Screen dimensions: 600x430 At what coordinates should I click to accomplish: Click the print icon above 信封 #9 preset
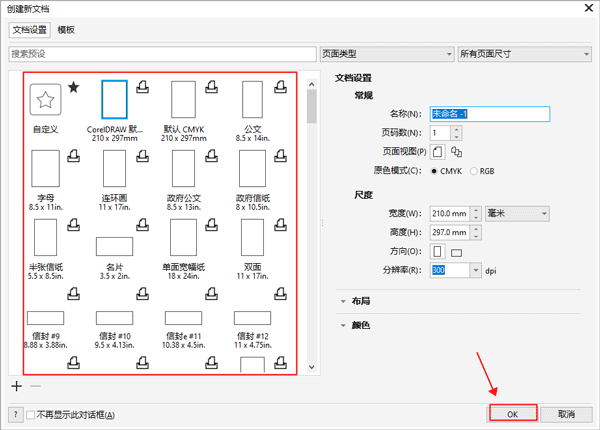[73, 294]
